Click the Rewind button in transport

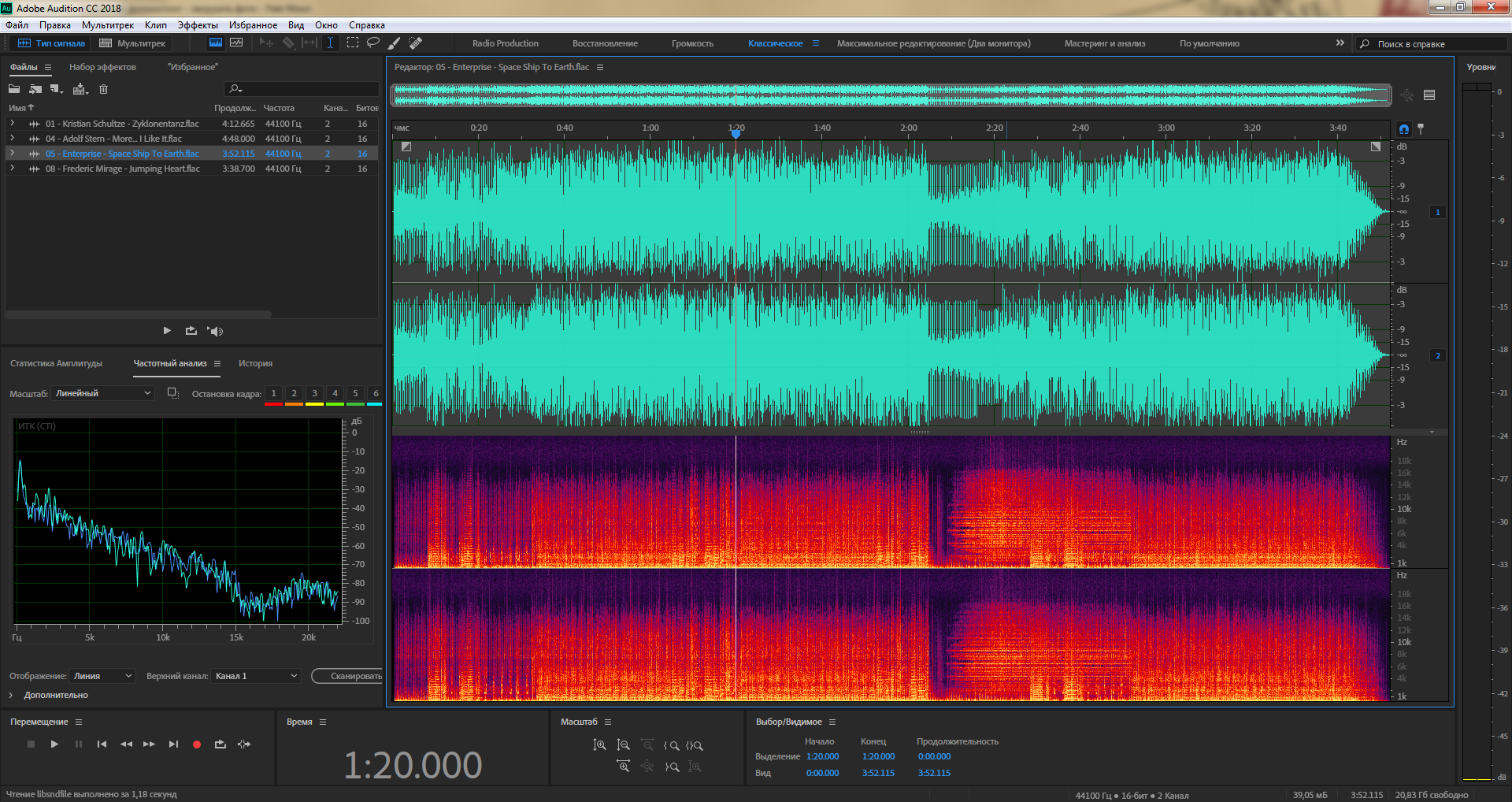pyautogui.click(x=126, y=744)
